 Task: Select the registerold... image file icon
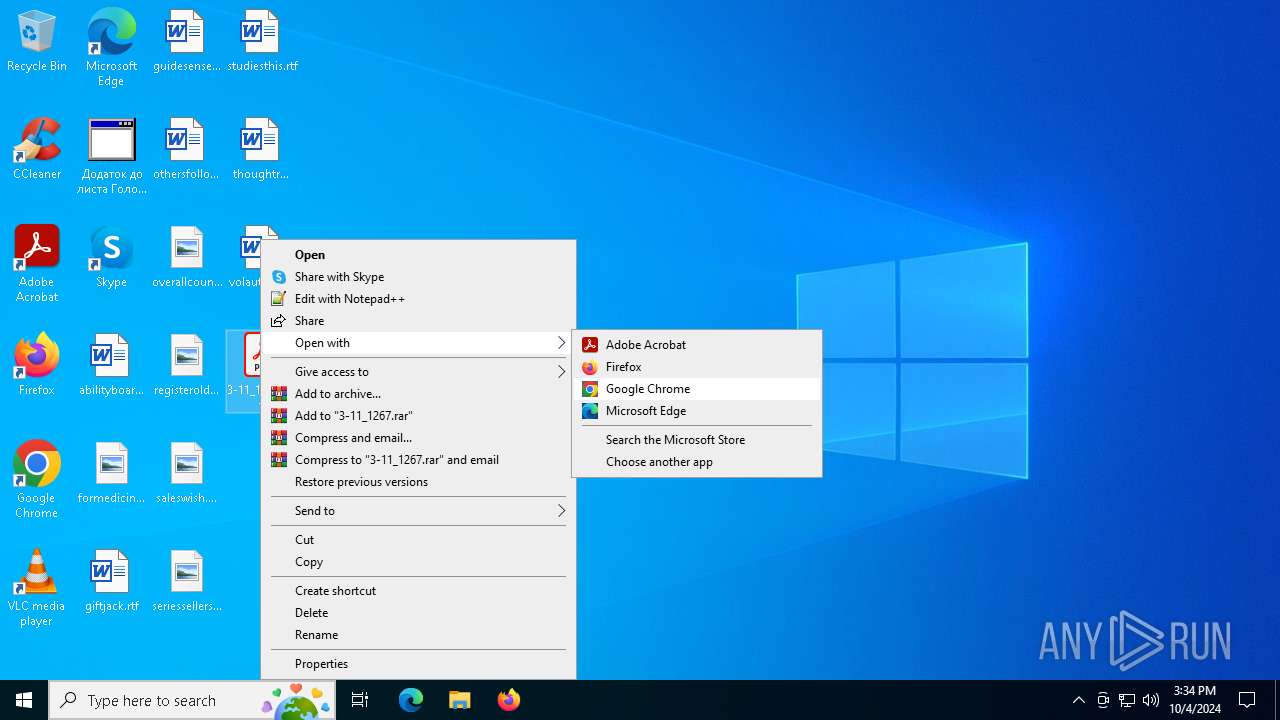point(187,366)
